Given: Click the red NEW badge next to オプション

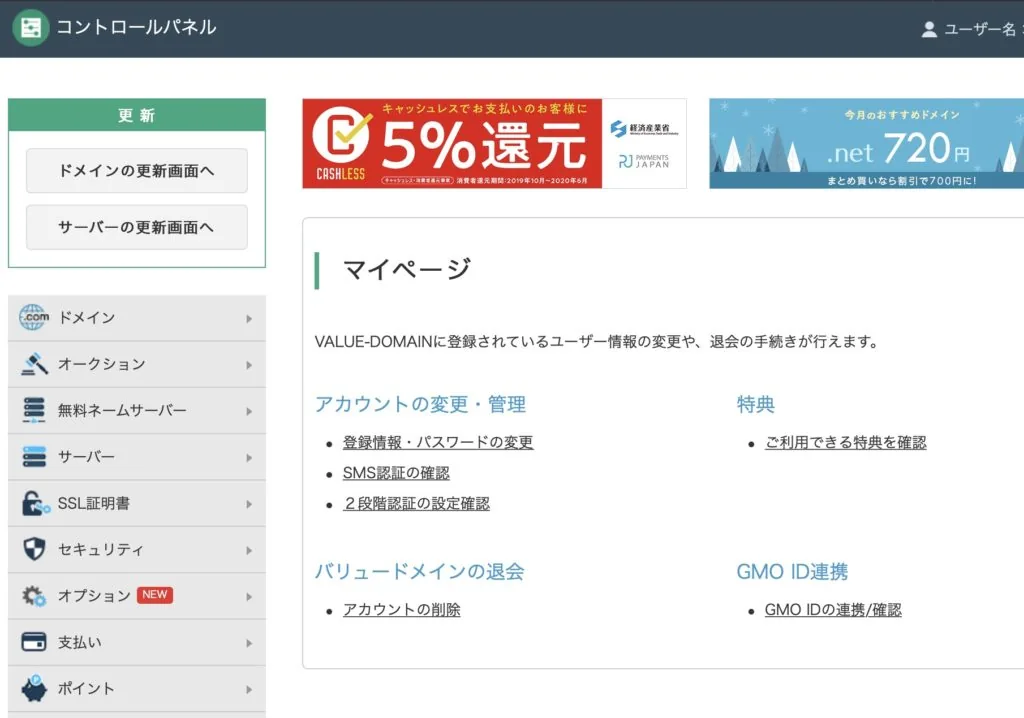Looking at the screenshot, I should pyautogui.click(x=155, y=595).
